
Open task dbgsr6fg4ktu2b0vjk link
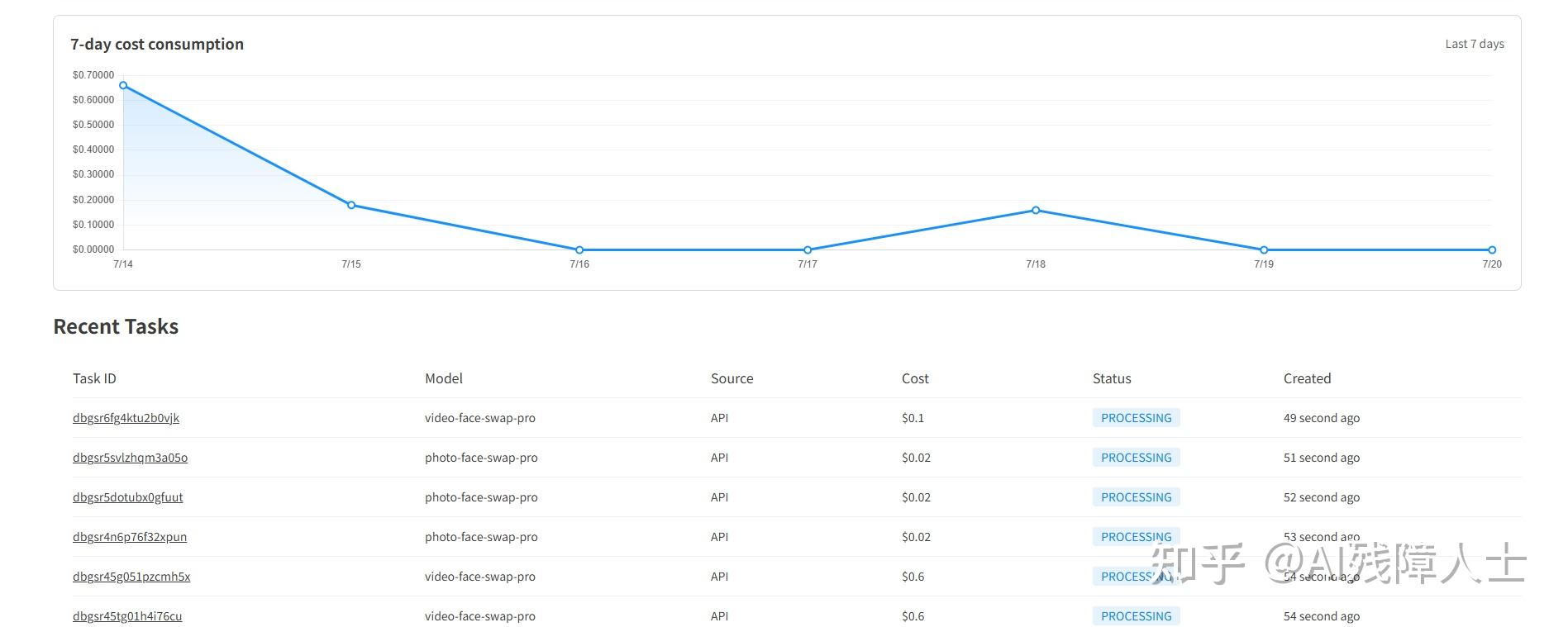pos(126,418)
